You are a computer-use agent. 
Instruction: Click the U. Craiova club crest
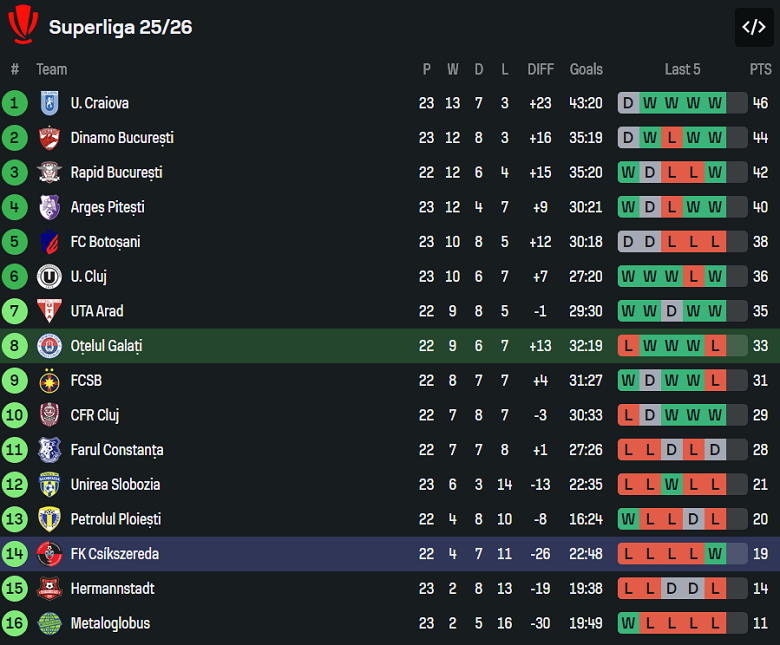pos(49,103)
